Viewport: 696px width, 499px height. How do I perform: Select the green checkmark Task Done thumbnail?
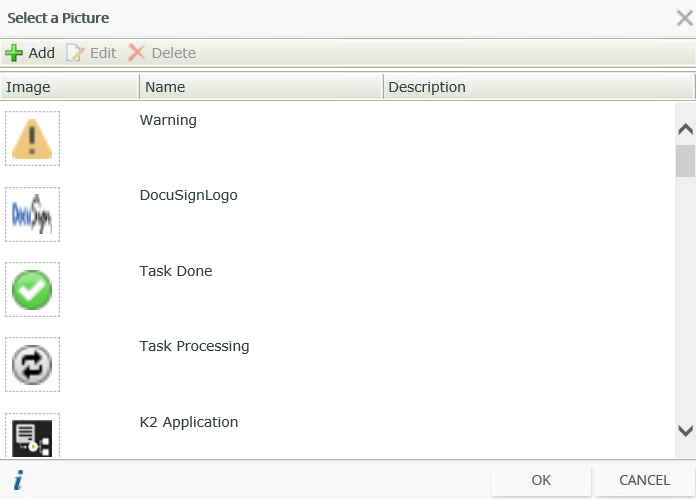pos(32,289)
